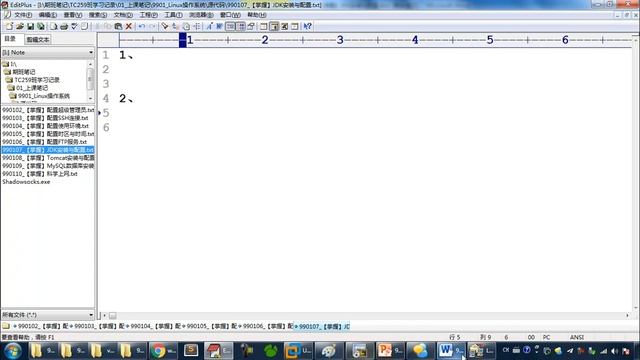This screenshot has width=640, height=360.
Task: Open file 990106 配置FTP服务.txt
Action: coord(44,142)
